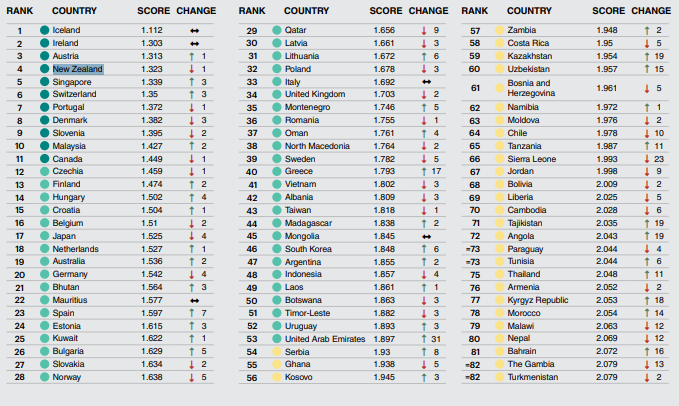
Task: Click the up arrow in Kazakhstan's row
Action: tap(647, 56)
